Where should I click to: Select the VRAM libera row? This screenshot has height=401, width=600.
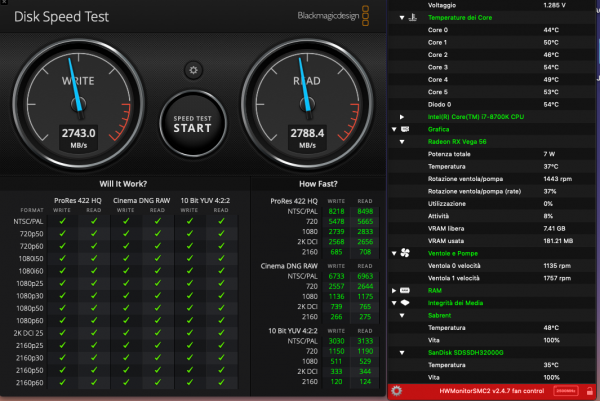pos(492,228)
